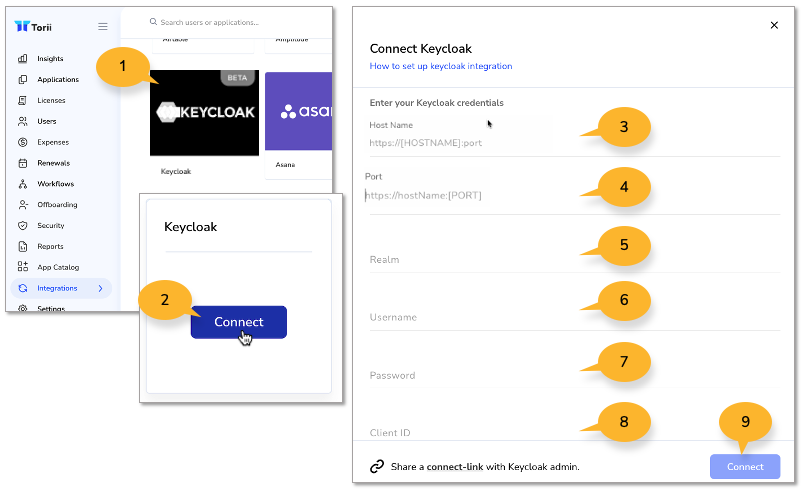Focus the Host Name input field
Image resolution: width=804 pixels, height=489 pixels.
click(x=574, y=143)
